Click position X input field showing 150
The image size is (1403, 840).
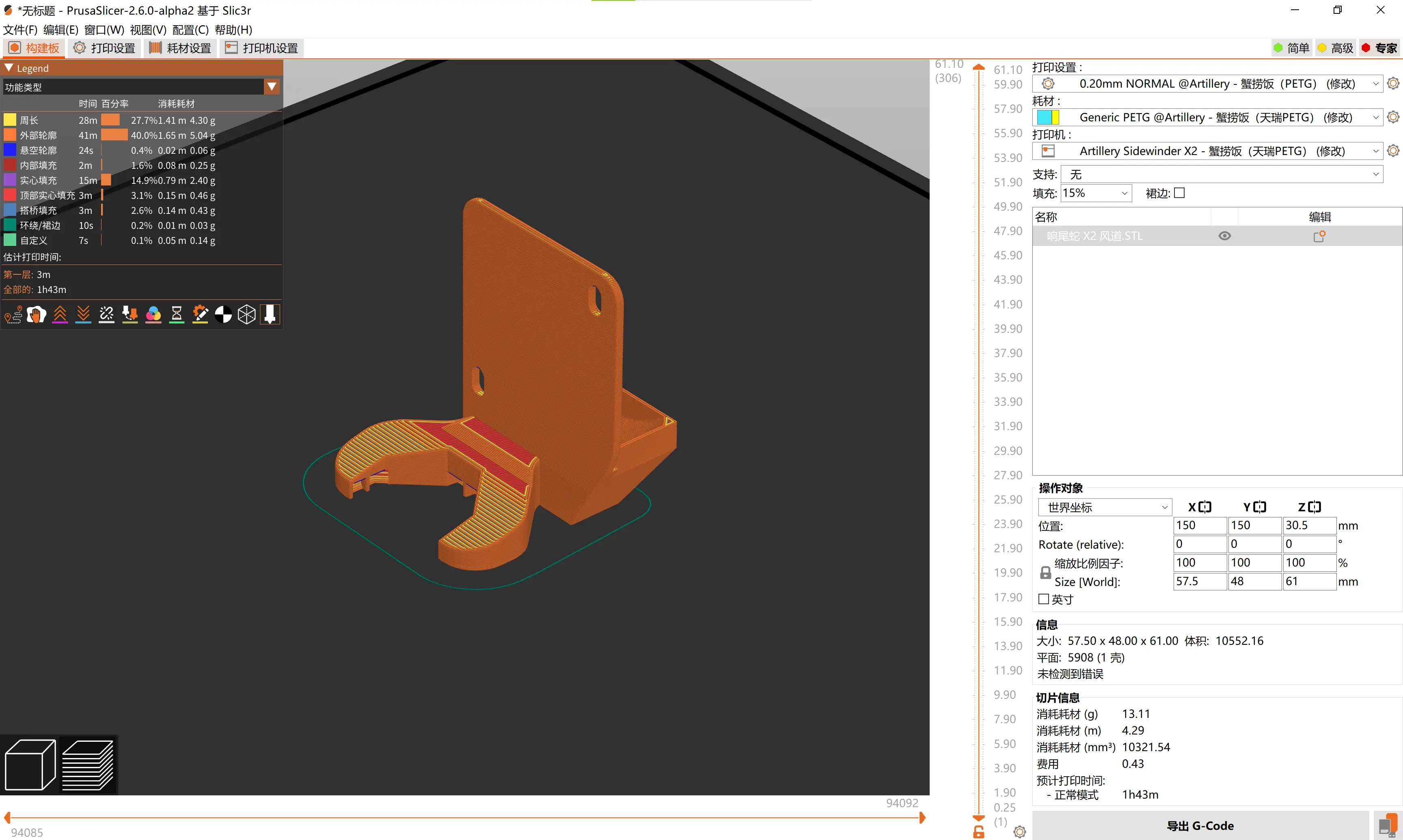[x=1200, y=525]
